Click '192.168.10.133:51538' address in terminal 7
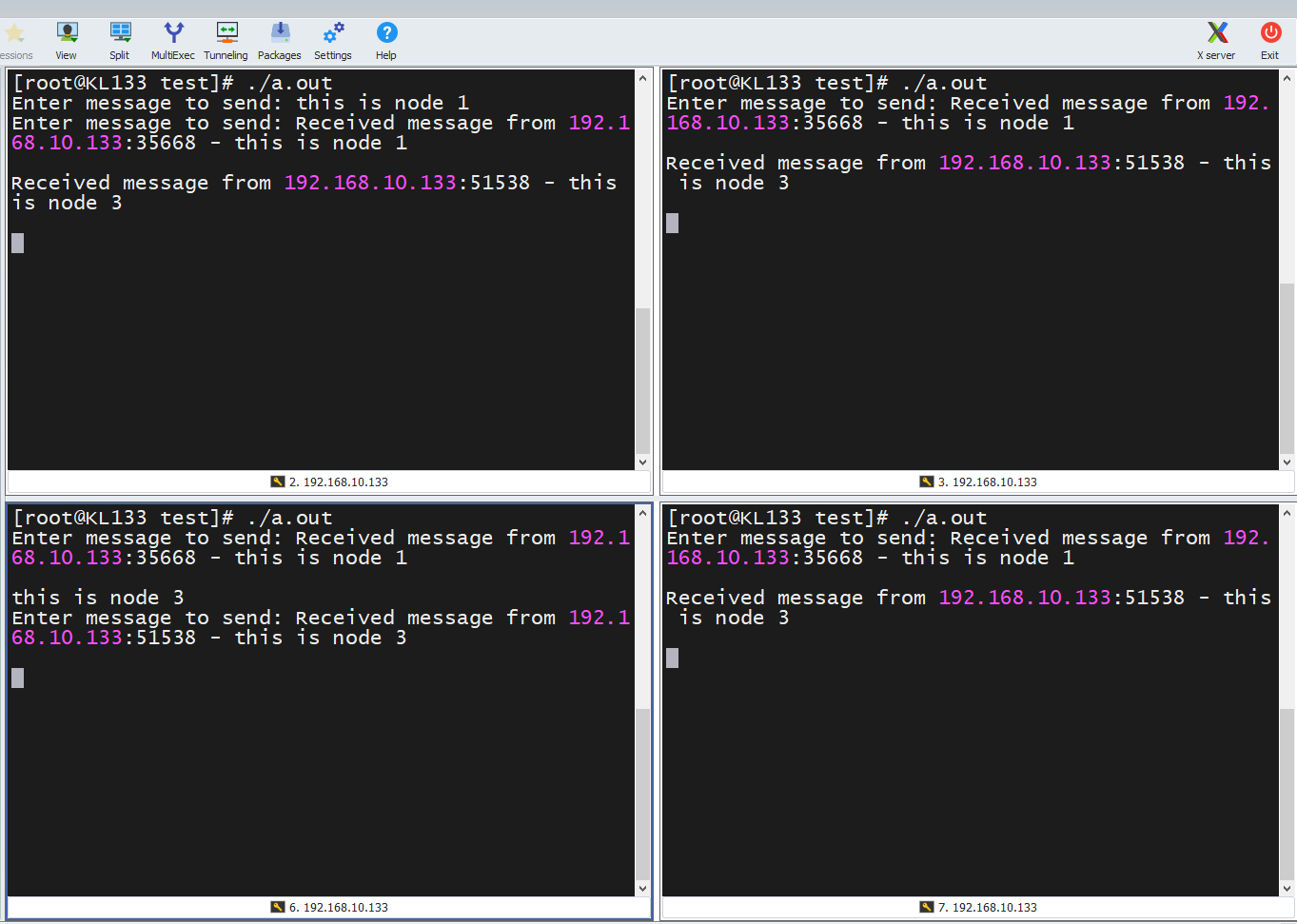The width and height of the screenshot is (1297, 924). [1062, 598]
